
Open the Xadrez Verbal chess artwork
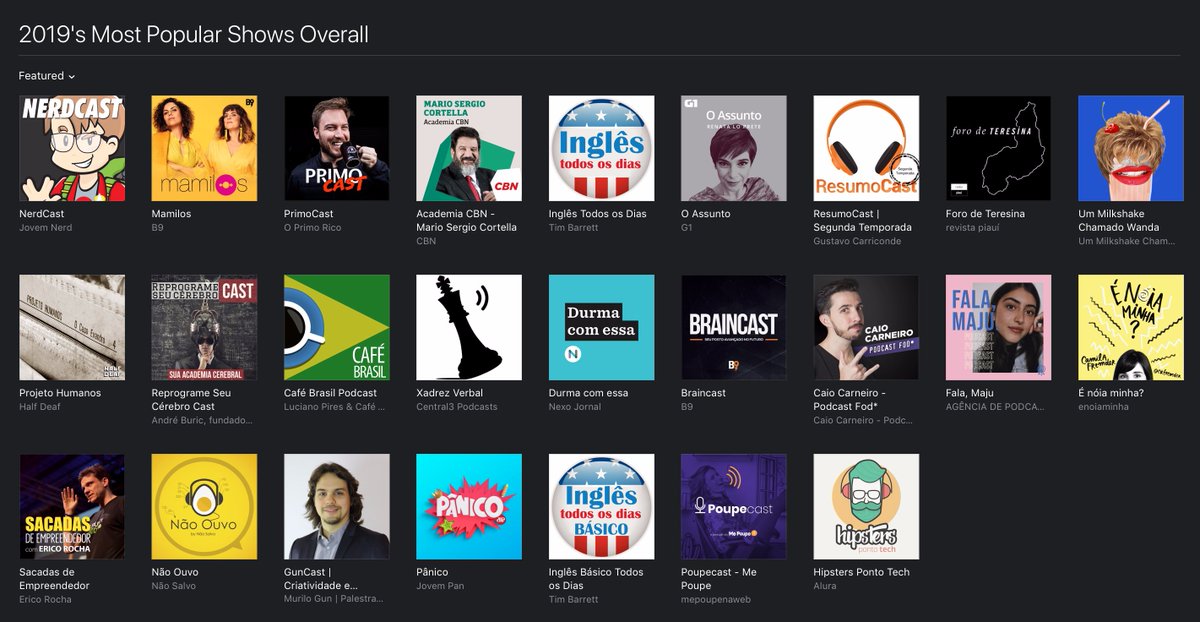point(469,328)
